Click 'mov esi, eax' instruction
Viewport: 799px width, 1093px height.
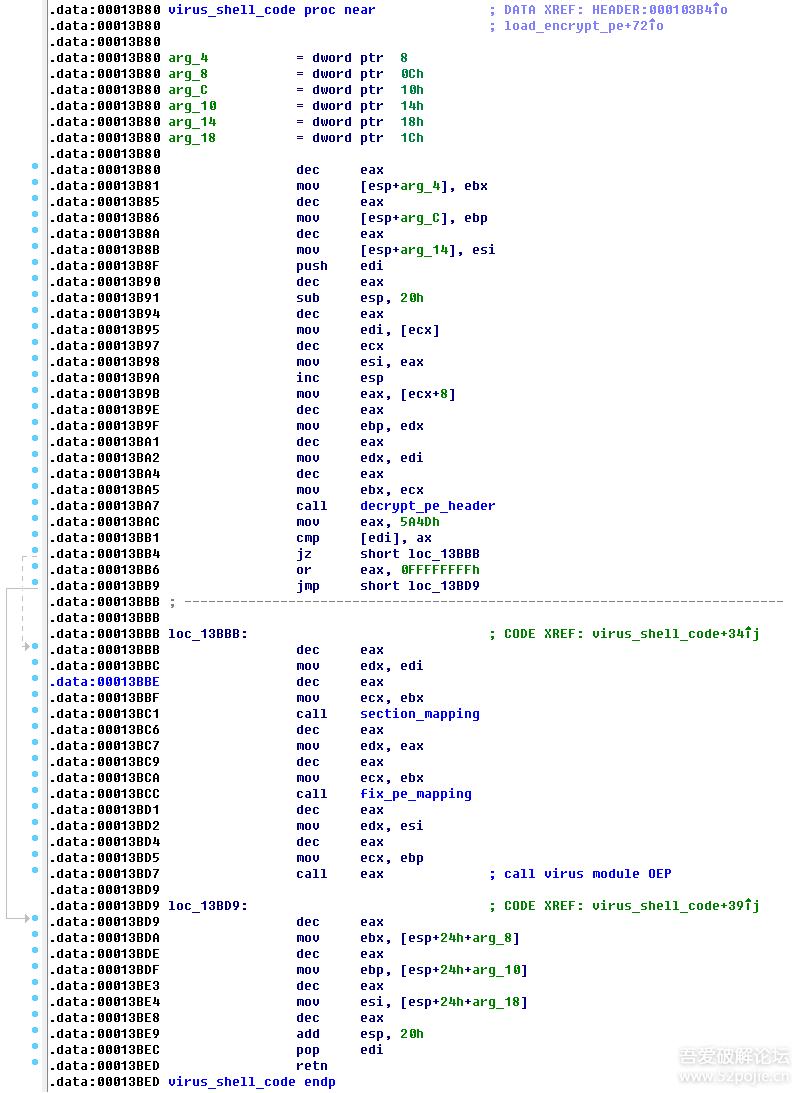coord(360,362)
